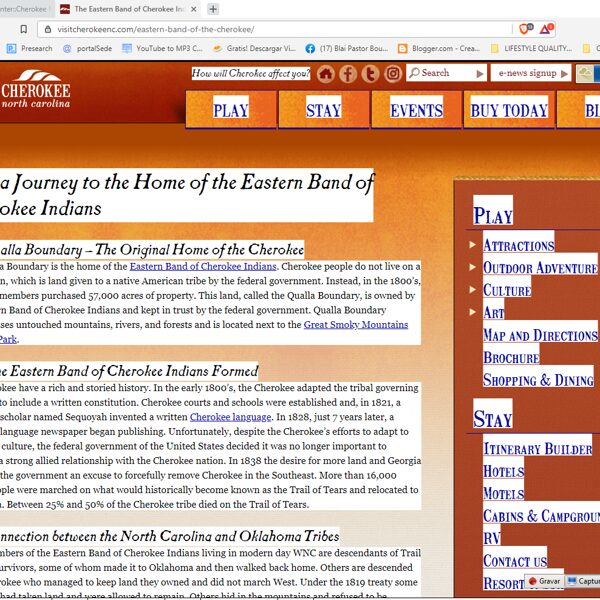600x600 pixels.
Task: Open the Instagram social icon
Action: click(393, 74)
